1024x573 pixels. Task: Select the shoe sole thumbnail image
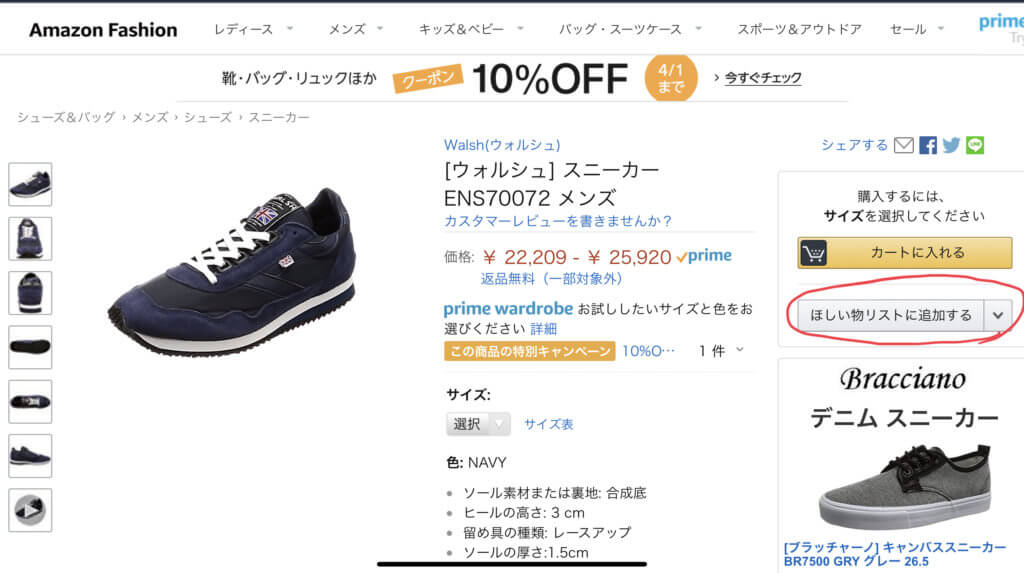tap(30, 347)
